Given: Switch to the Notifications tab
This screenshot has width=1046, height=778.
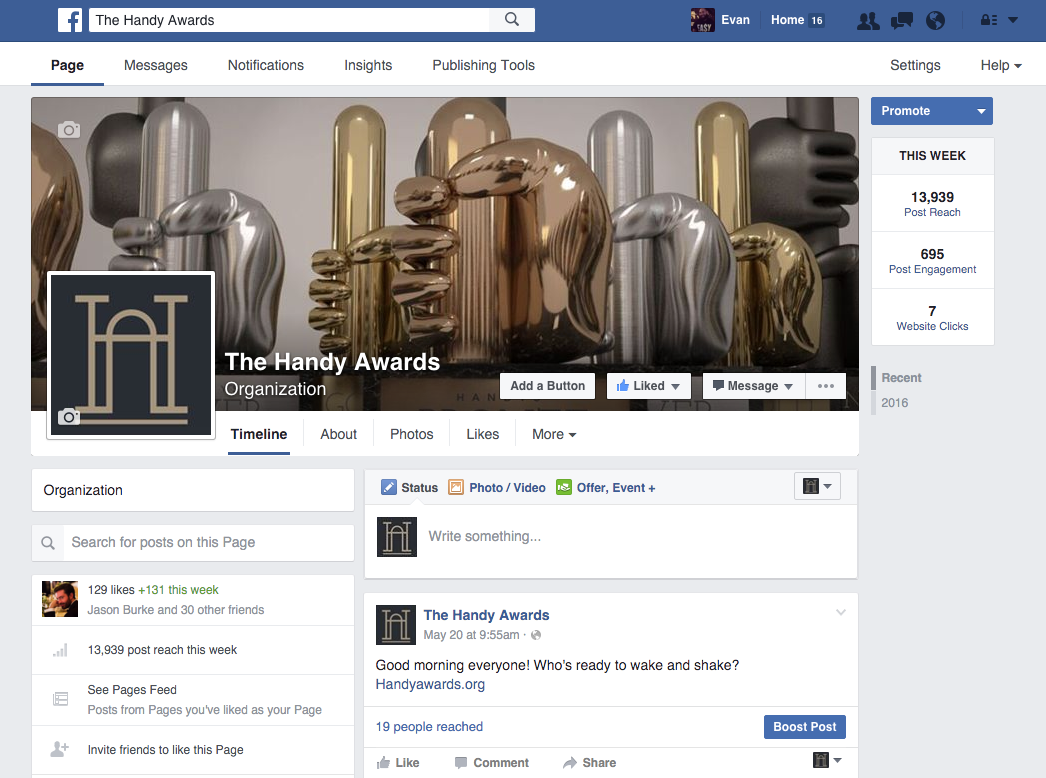Looking at the screenshot, I should tap(266, 65).
